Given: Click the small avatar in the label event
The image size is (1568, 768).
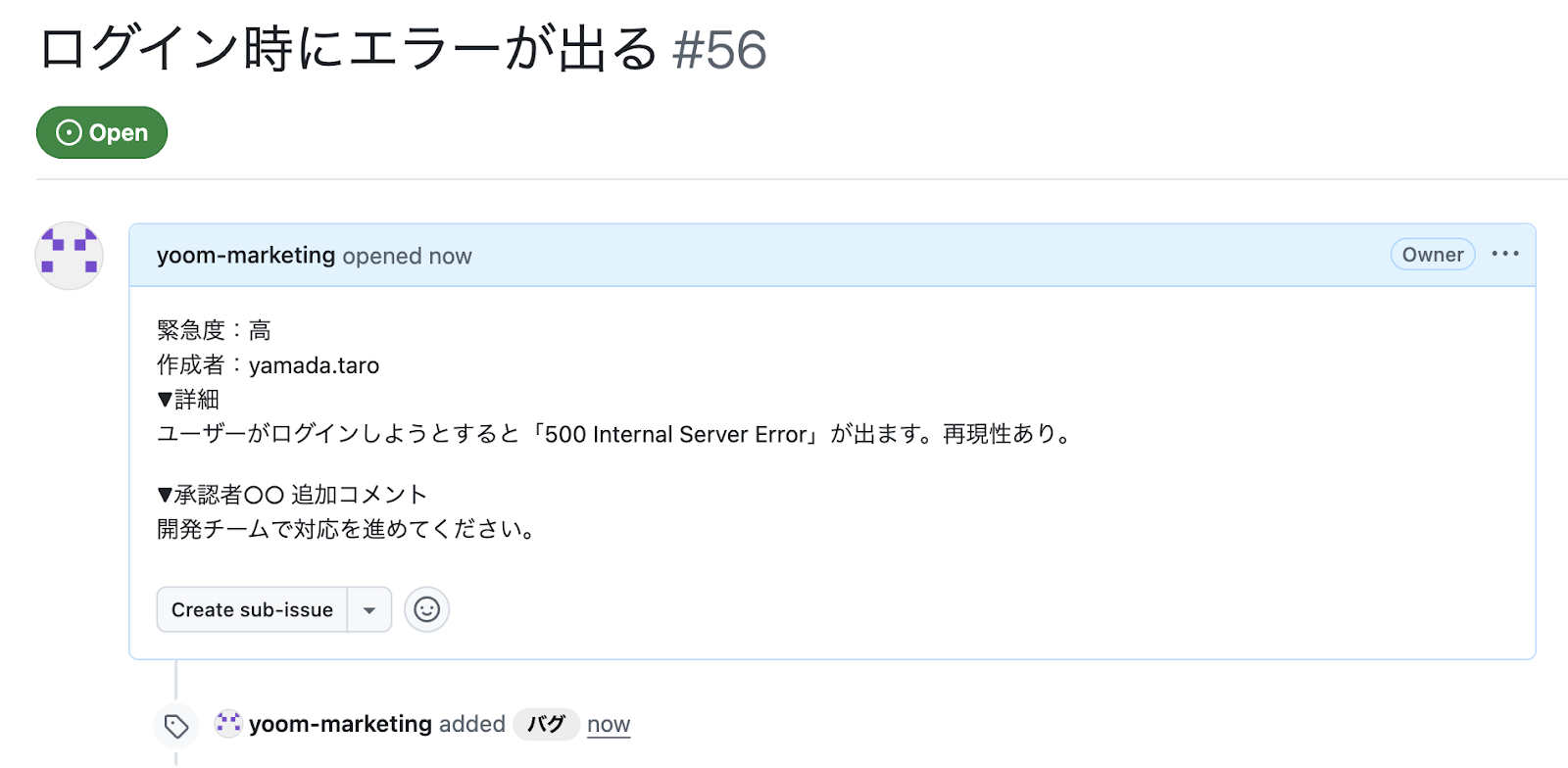Looking at the screenshot, I should point(228,724).
